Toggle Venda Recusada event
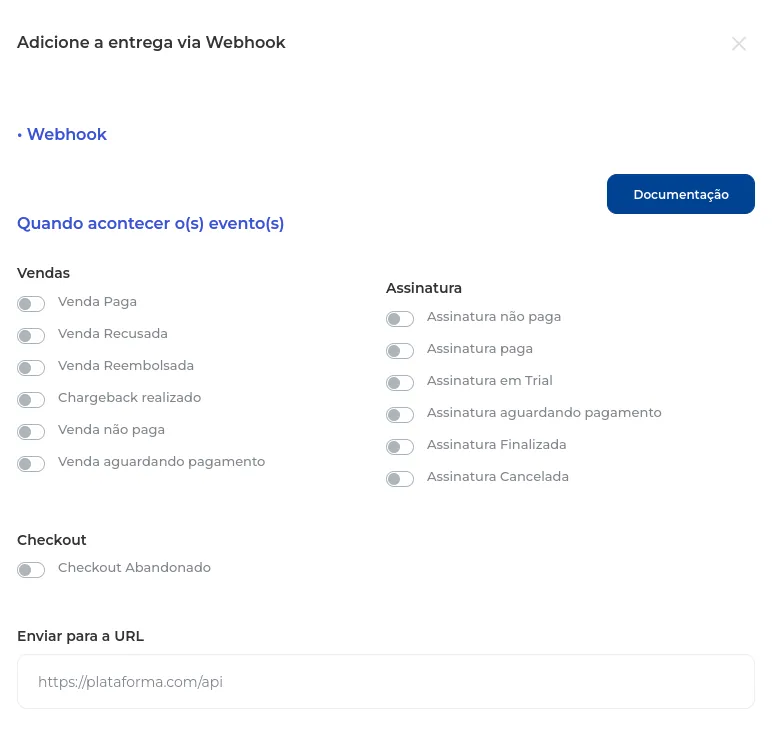Viewport: 773px width, 739px height. (x=31, y=336)
